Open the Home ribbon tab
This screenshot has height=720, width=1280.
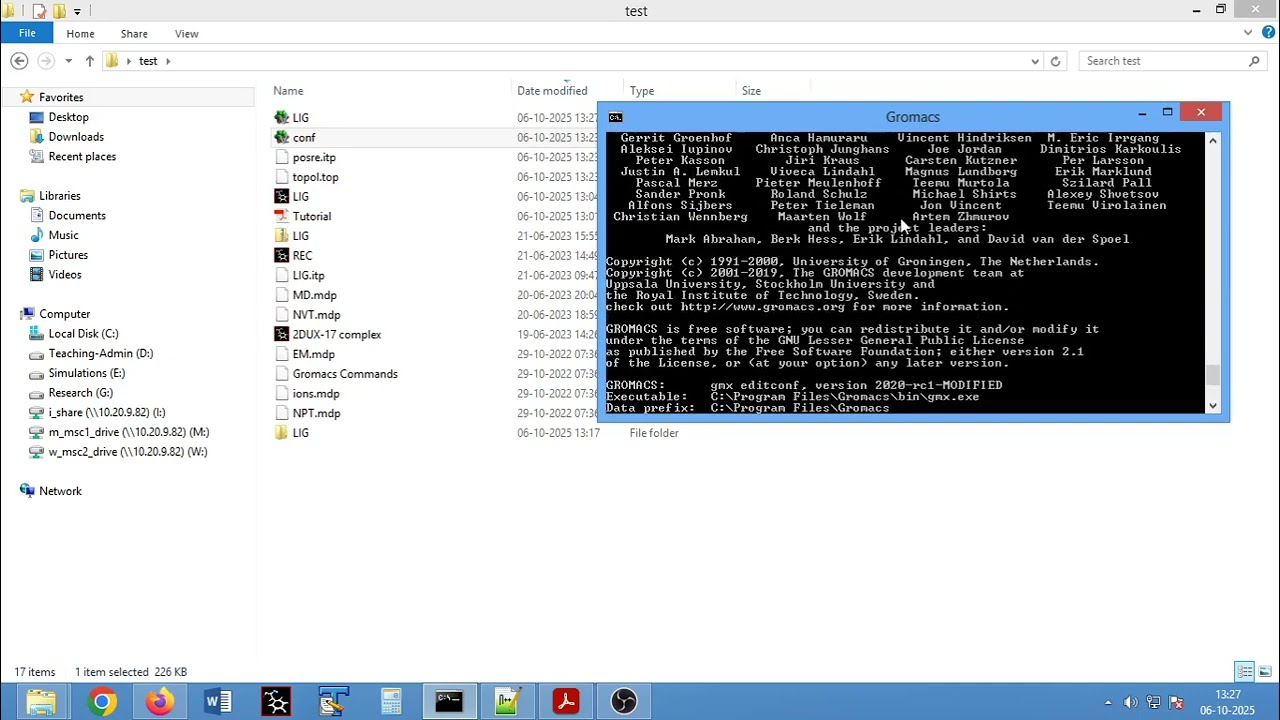(x=80, y=34)
